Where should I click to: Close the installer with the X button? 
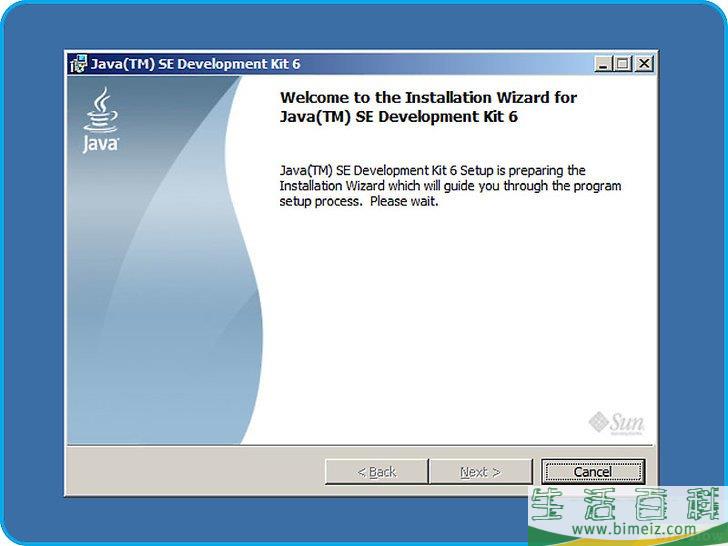pyautogui.click(x=643, y=64)
